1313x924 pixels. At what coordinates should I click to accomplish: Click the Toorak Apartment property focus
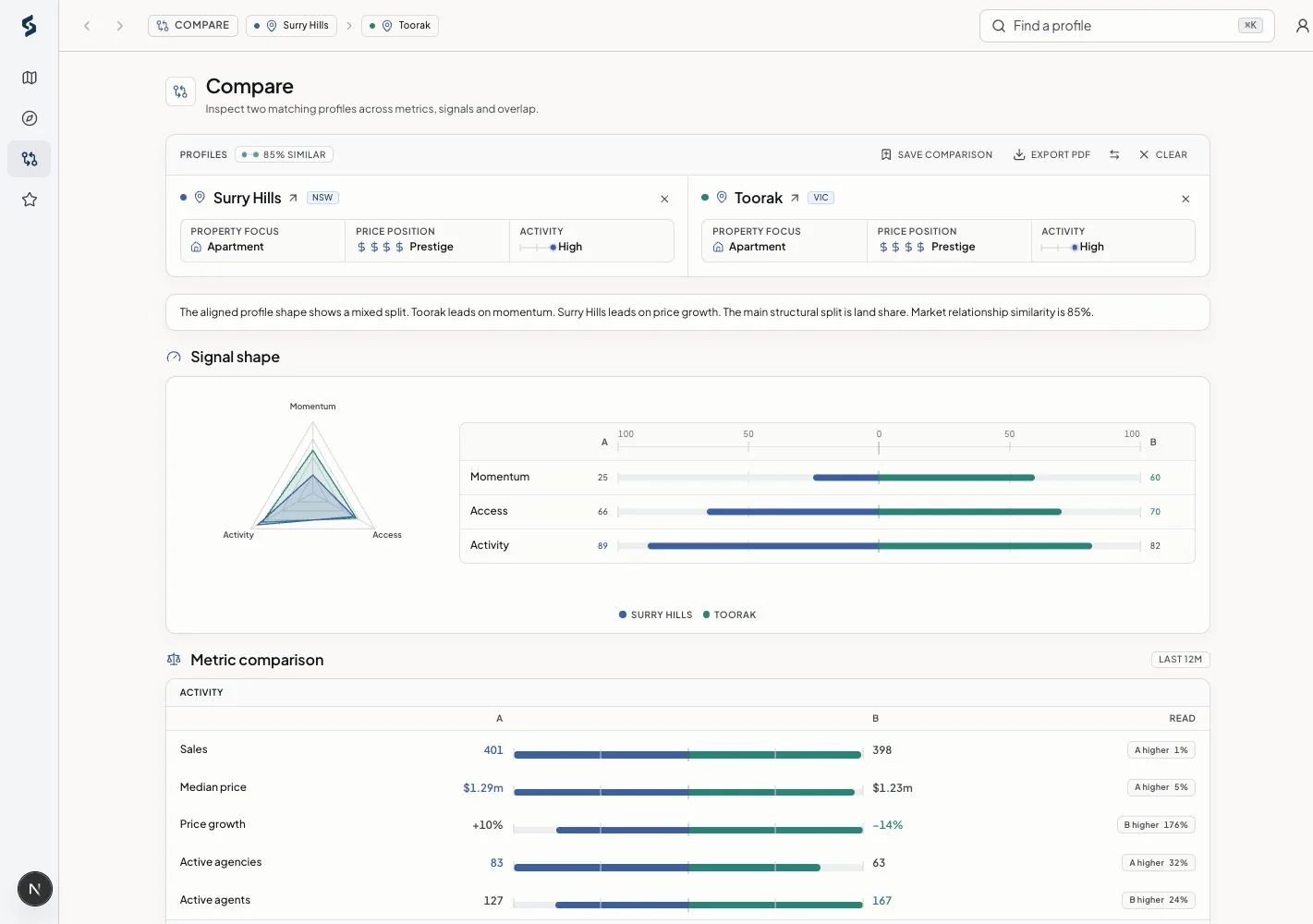coord(748,247)
